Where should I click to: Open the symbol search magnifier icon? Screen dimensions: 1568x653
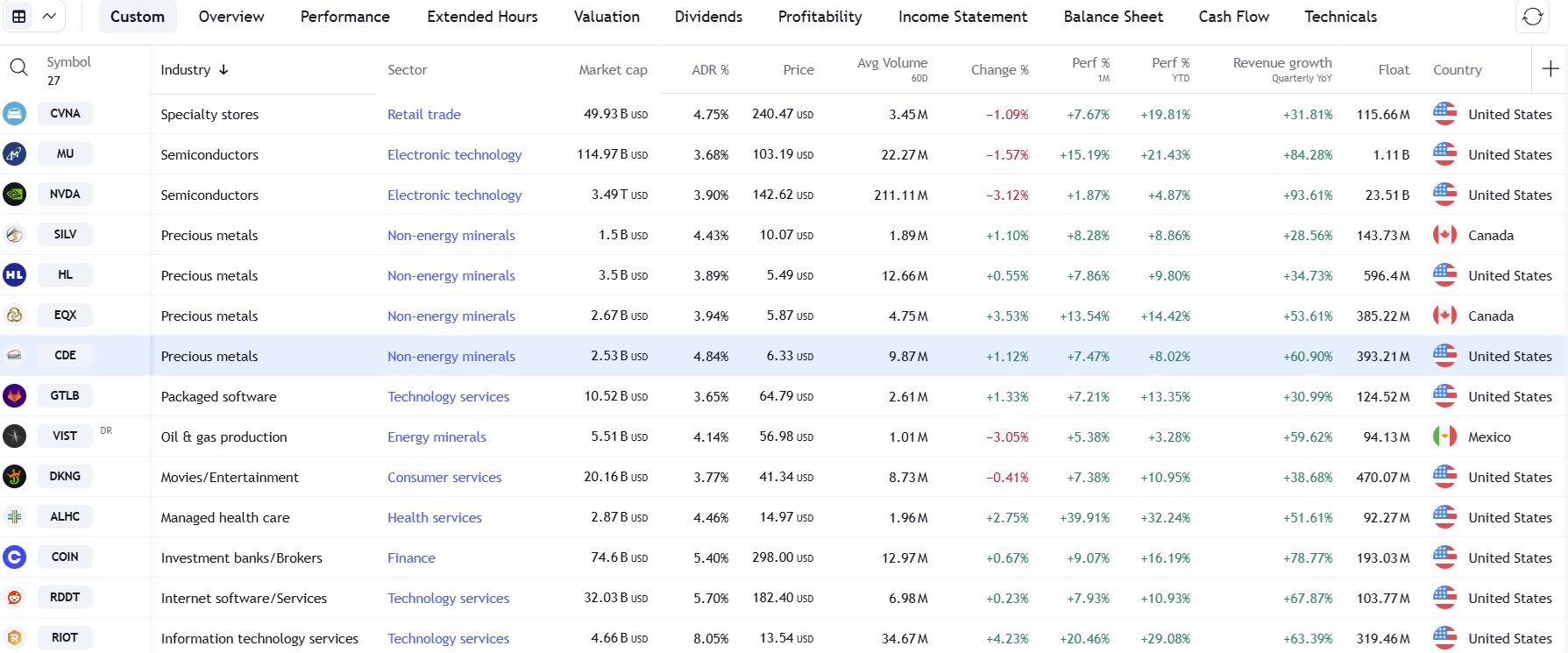pos(18,67)
